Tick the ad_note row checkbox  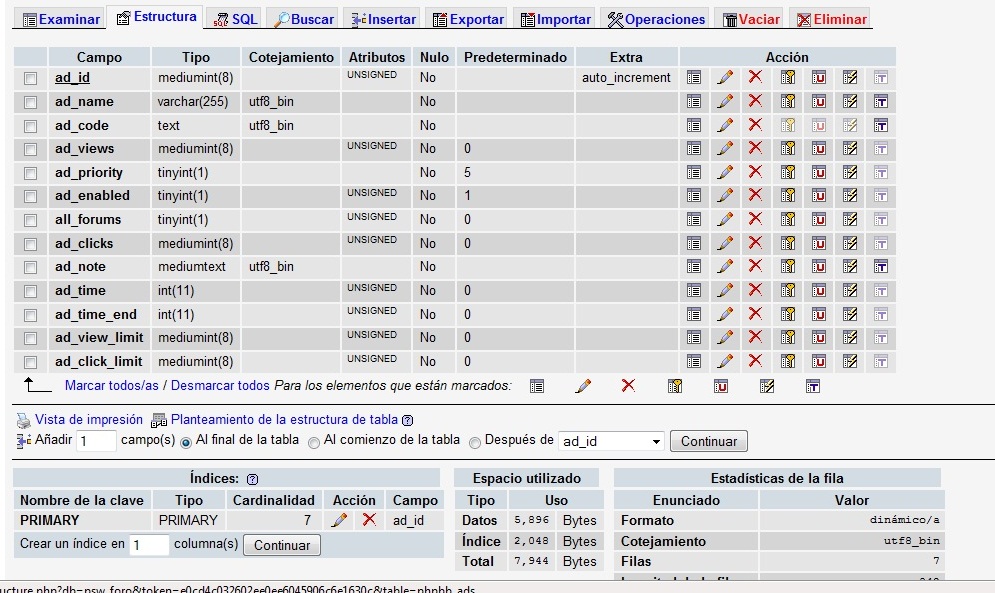30,268
